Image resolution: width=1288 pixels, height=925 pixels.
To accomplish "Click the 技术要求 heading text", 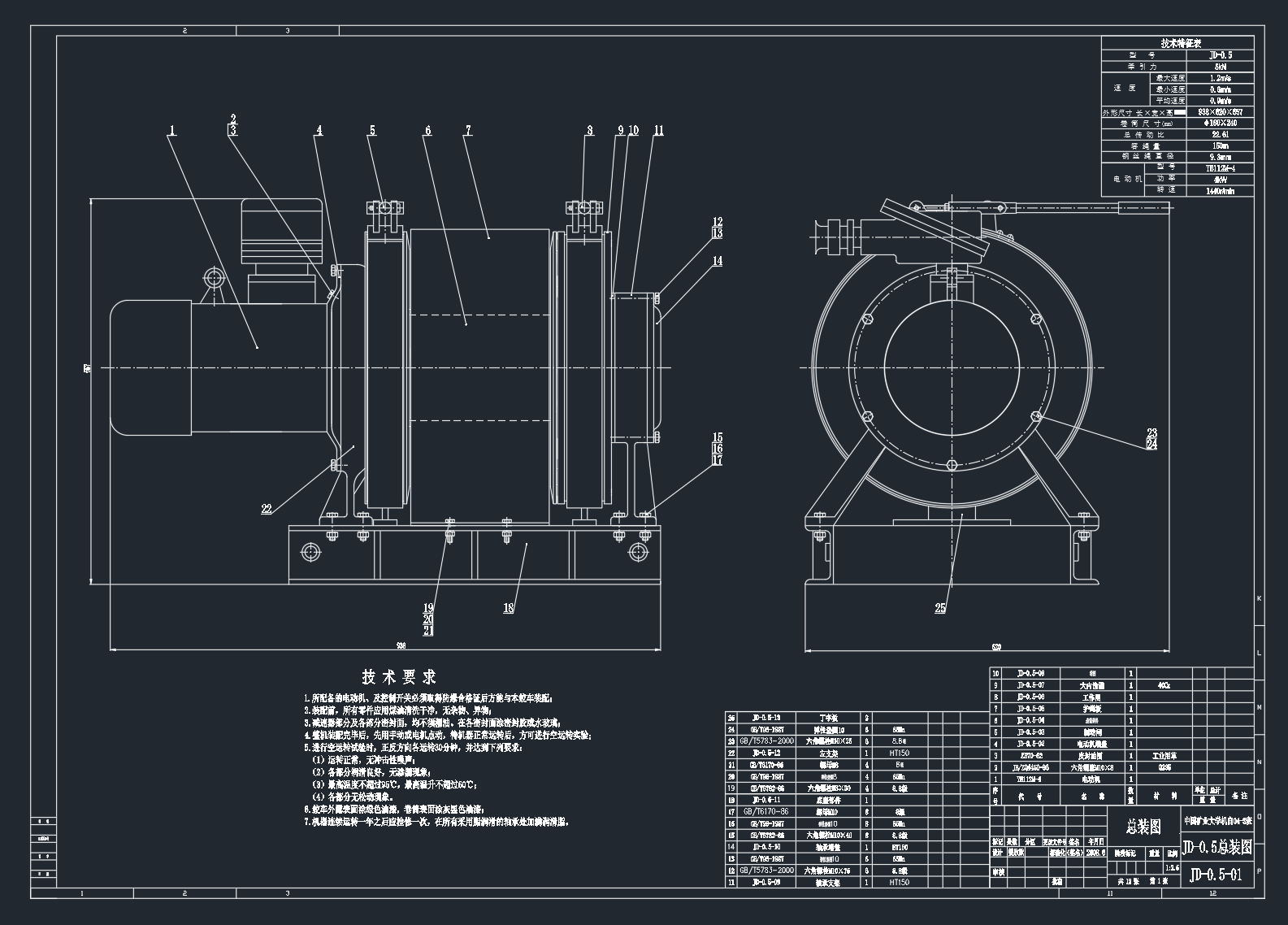I will [x=399, y=676].
